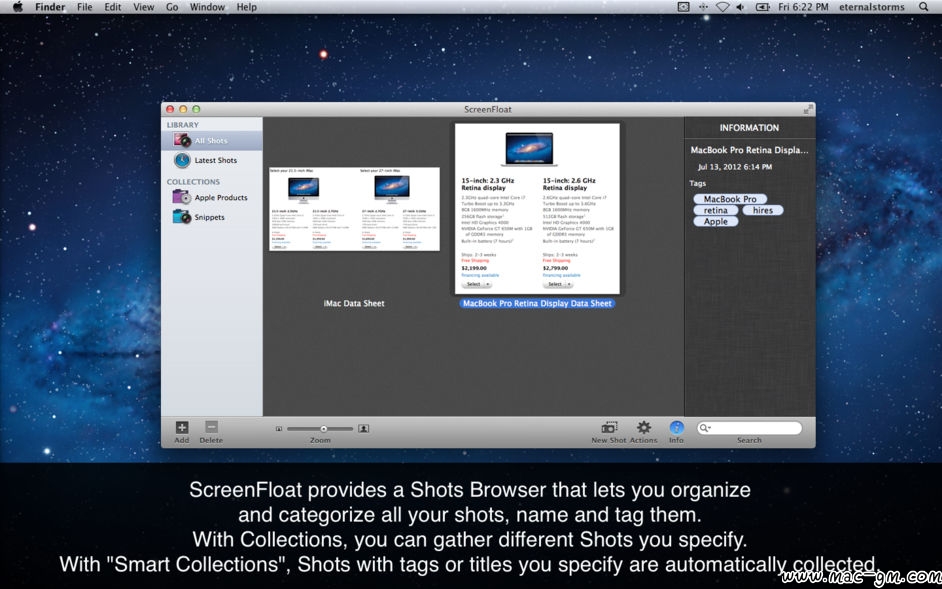This screenshot has width=942, height=589.
Task: Click the Jul 13, 2012 date text
Action: tap(735, 167)
